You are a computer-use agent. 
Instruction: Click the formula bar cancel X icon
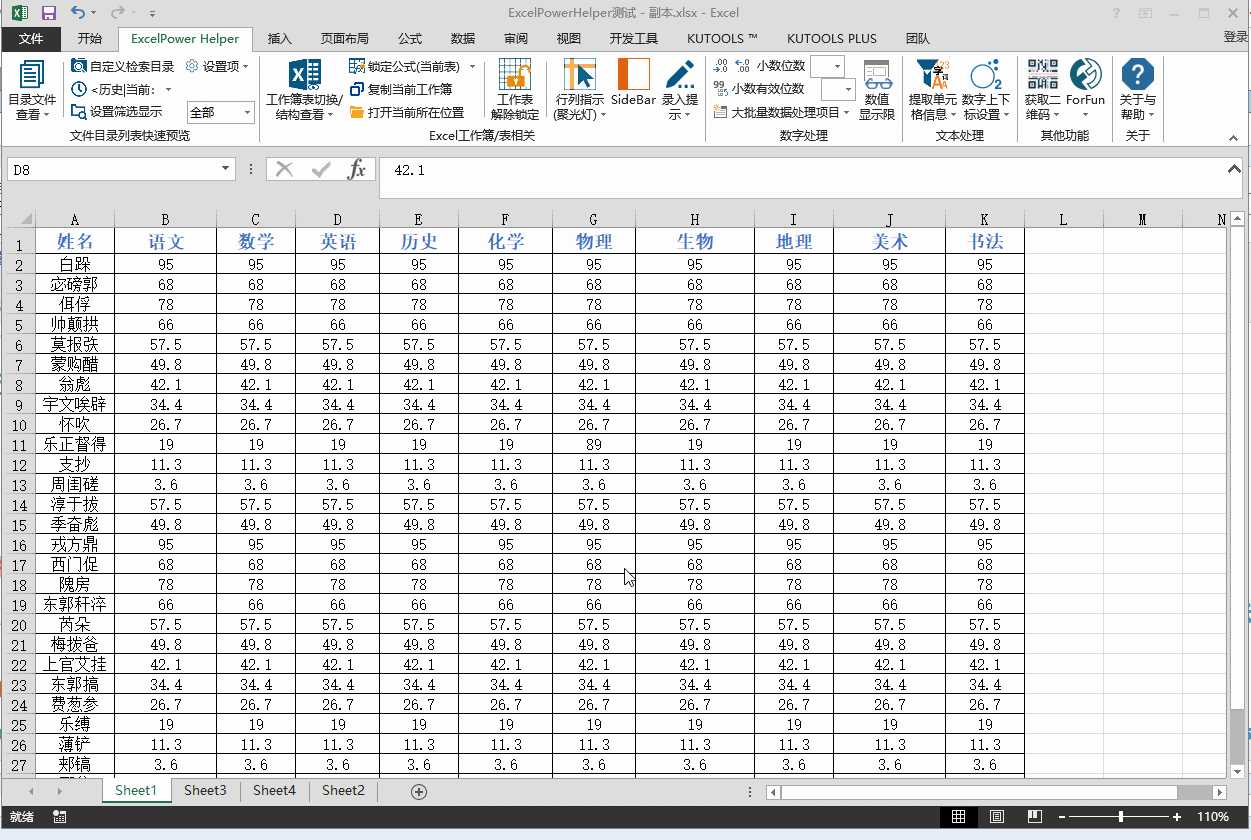(284, 170)
